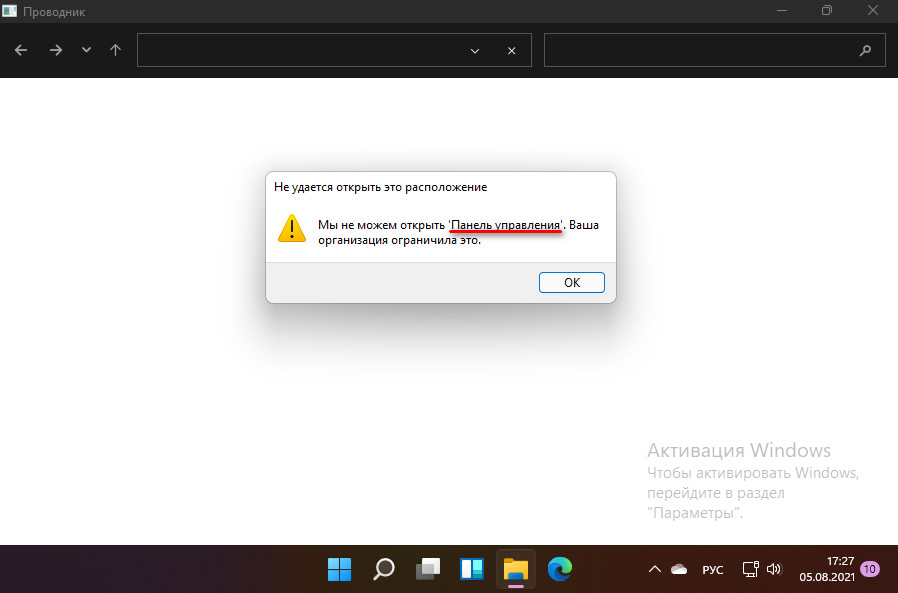Open notification center badge 10

click(870, 569)
